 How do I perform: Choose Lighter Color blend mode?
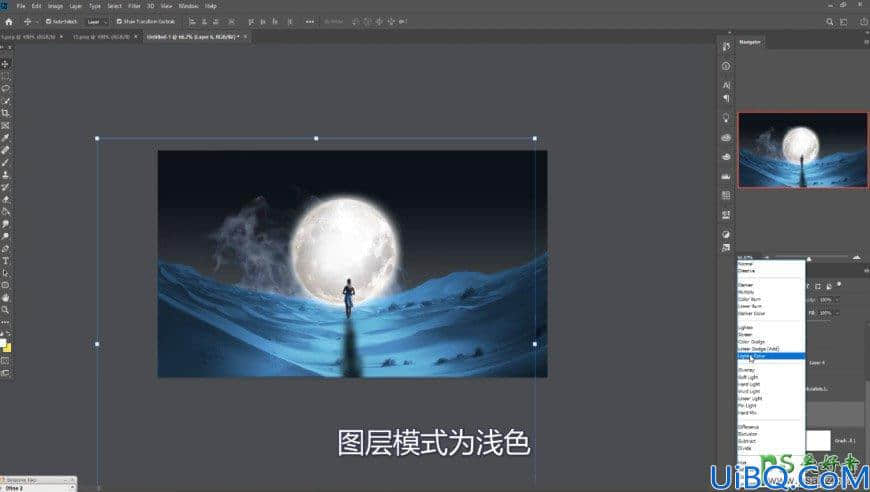771,356
